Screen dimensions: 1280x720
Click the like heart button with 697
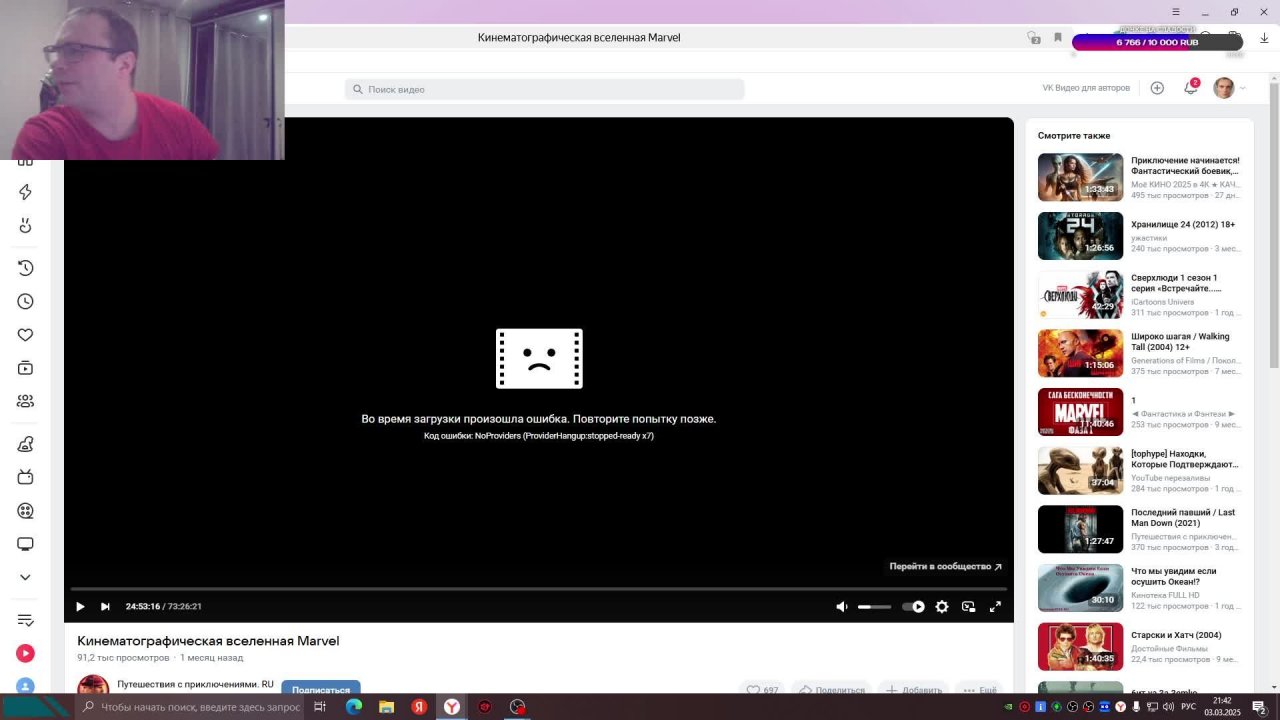pos(762,690)
